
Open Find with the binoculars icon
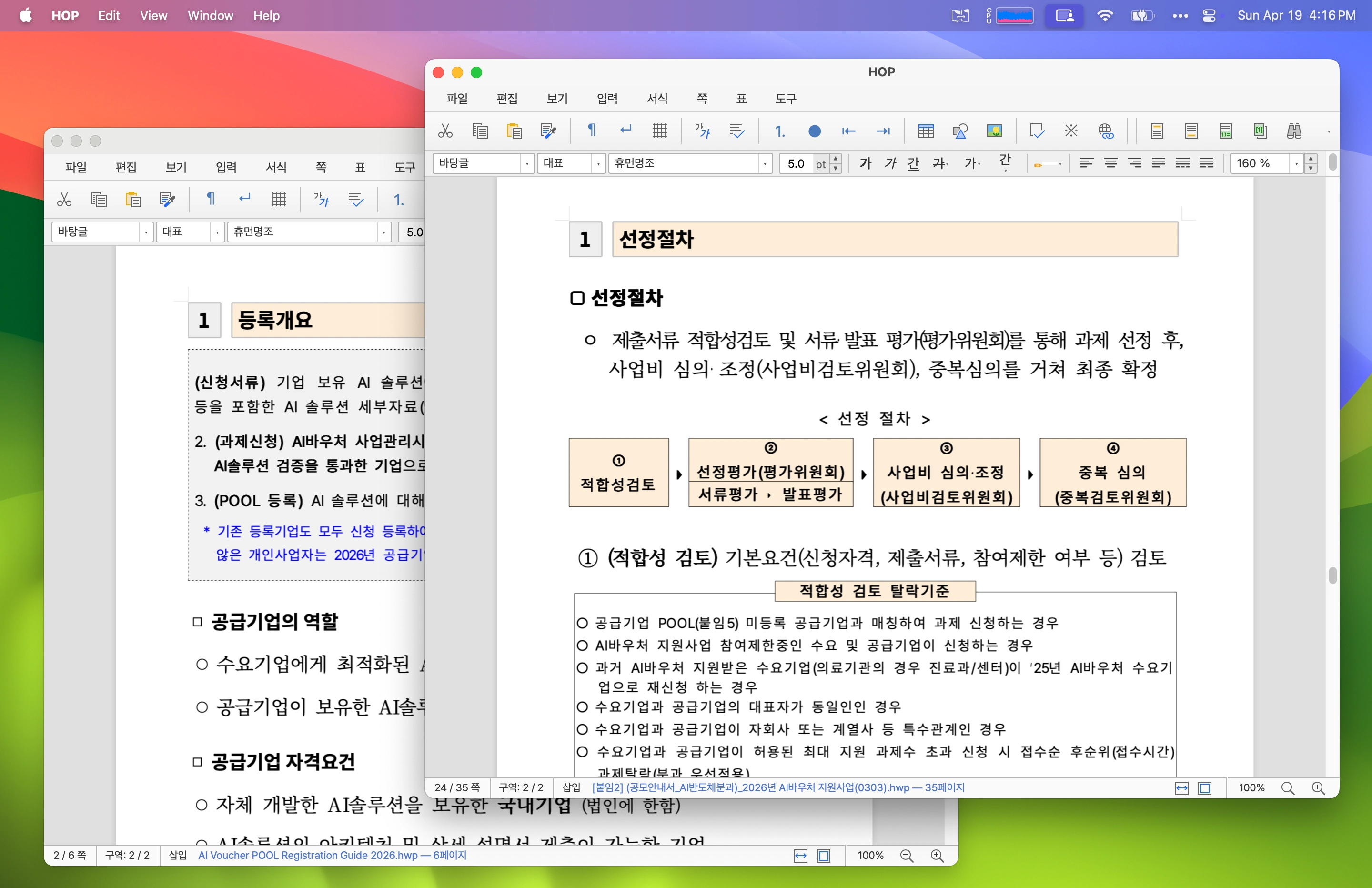pyautogui.click(x=1294, y=131)
